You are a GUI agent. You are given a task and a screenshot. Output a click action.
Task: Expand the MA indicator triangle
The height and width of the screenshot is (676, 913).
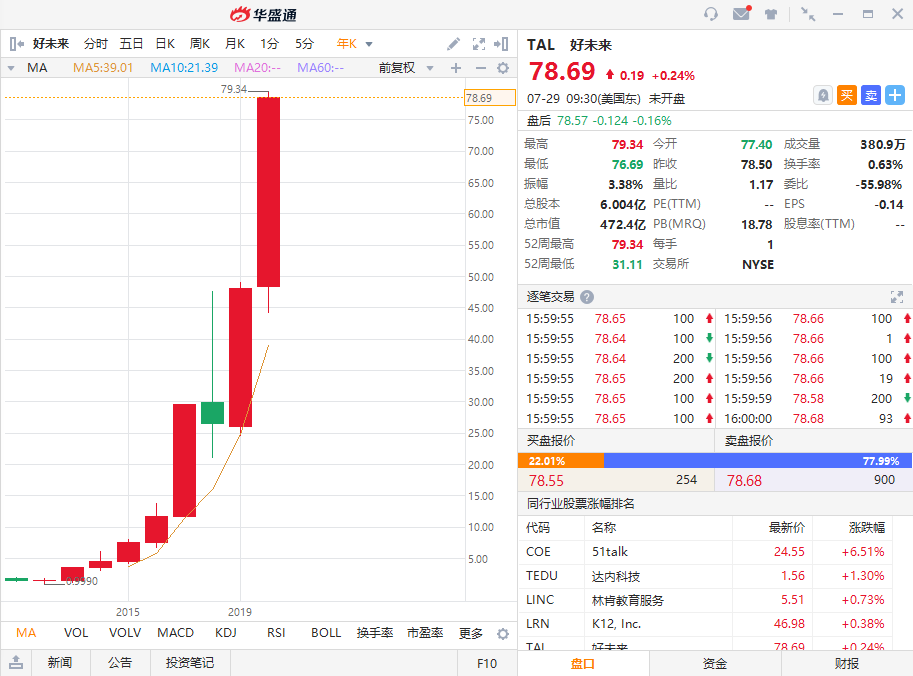(11, 68)
